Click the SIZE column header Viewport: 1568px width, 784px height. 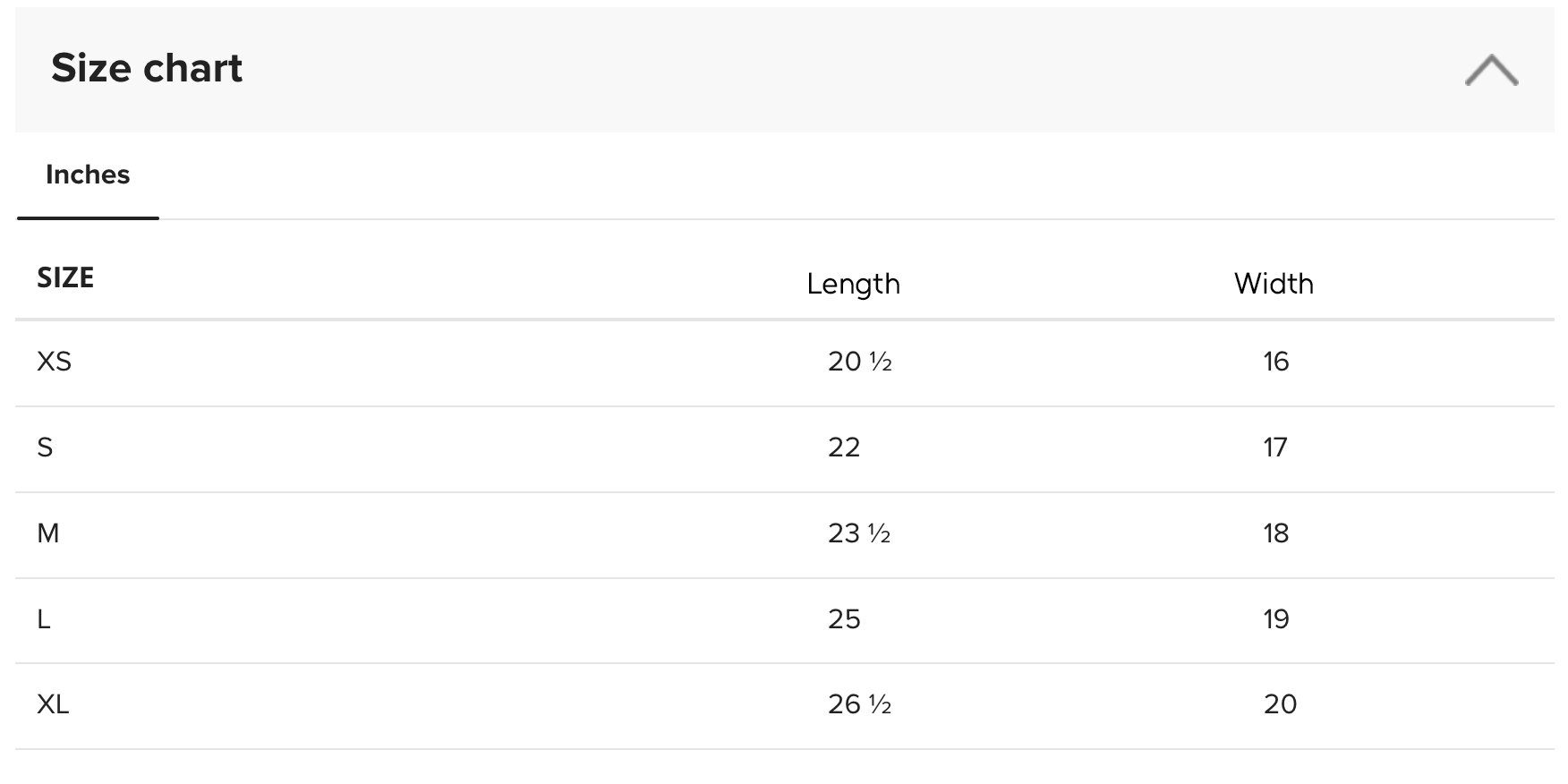pos(65,277)
